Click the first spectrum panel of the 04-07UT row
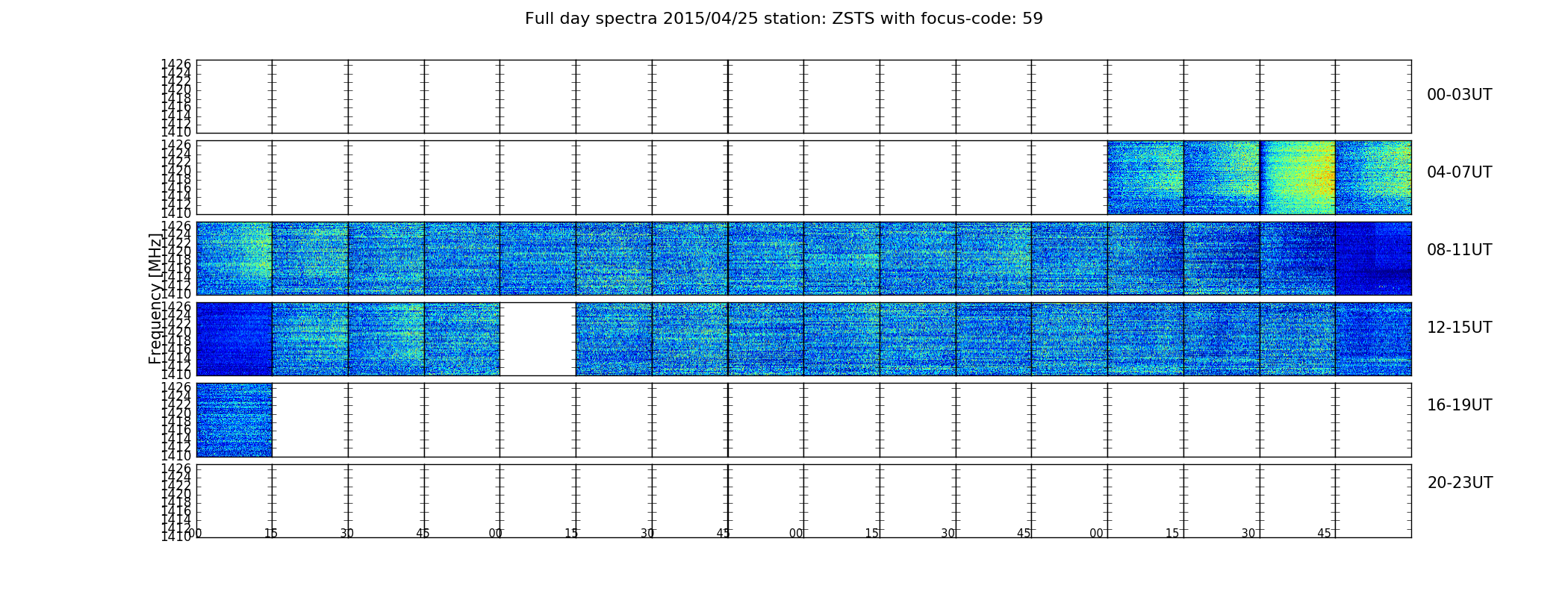This screenshot has width=1568, height=597. tap(1145, 178)
